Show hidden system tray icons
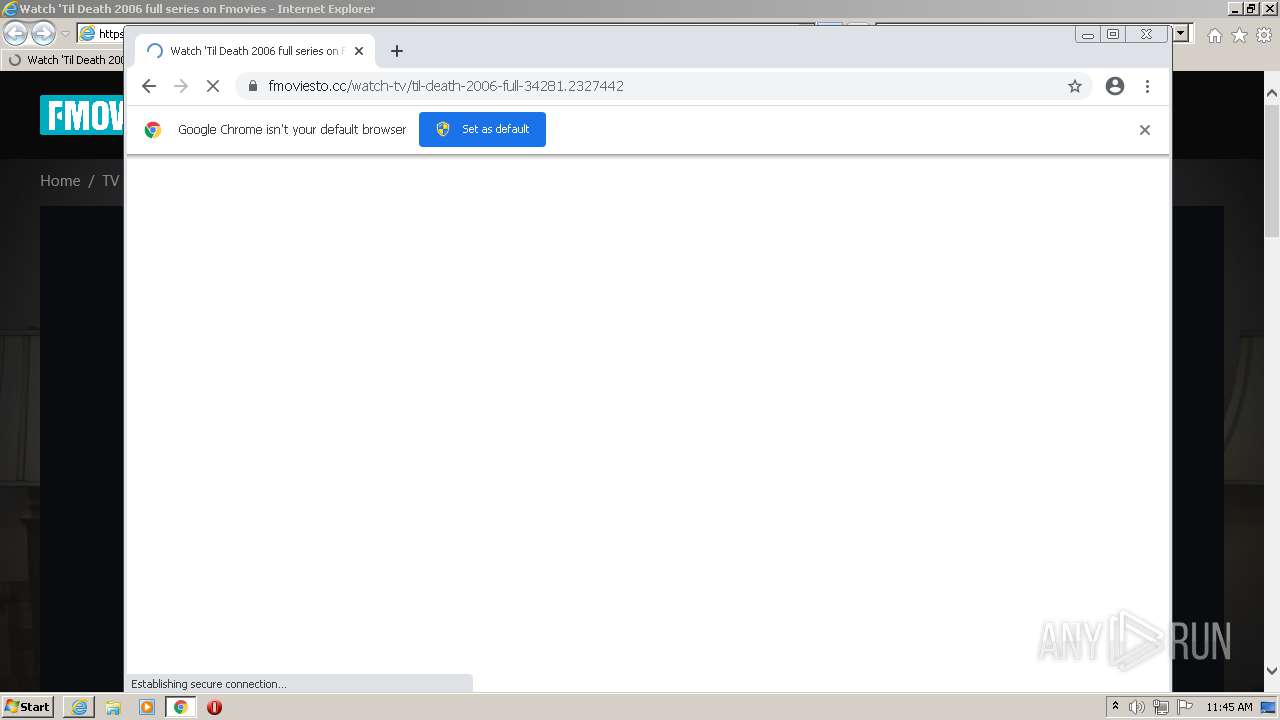The image size is (1280, 720). [x=1115, y=707]
